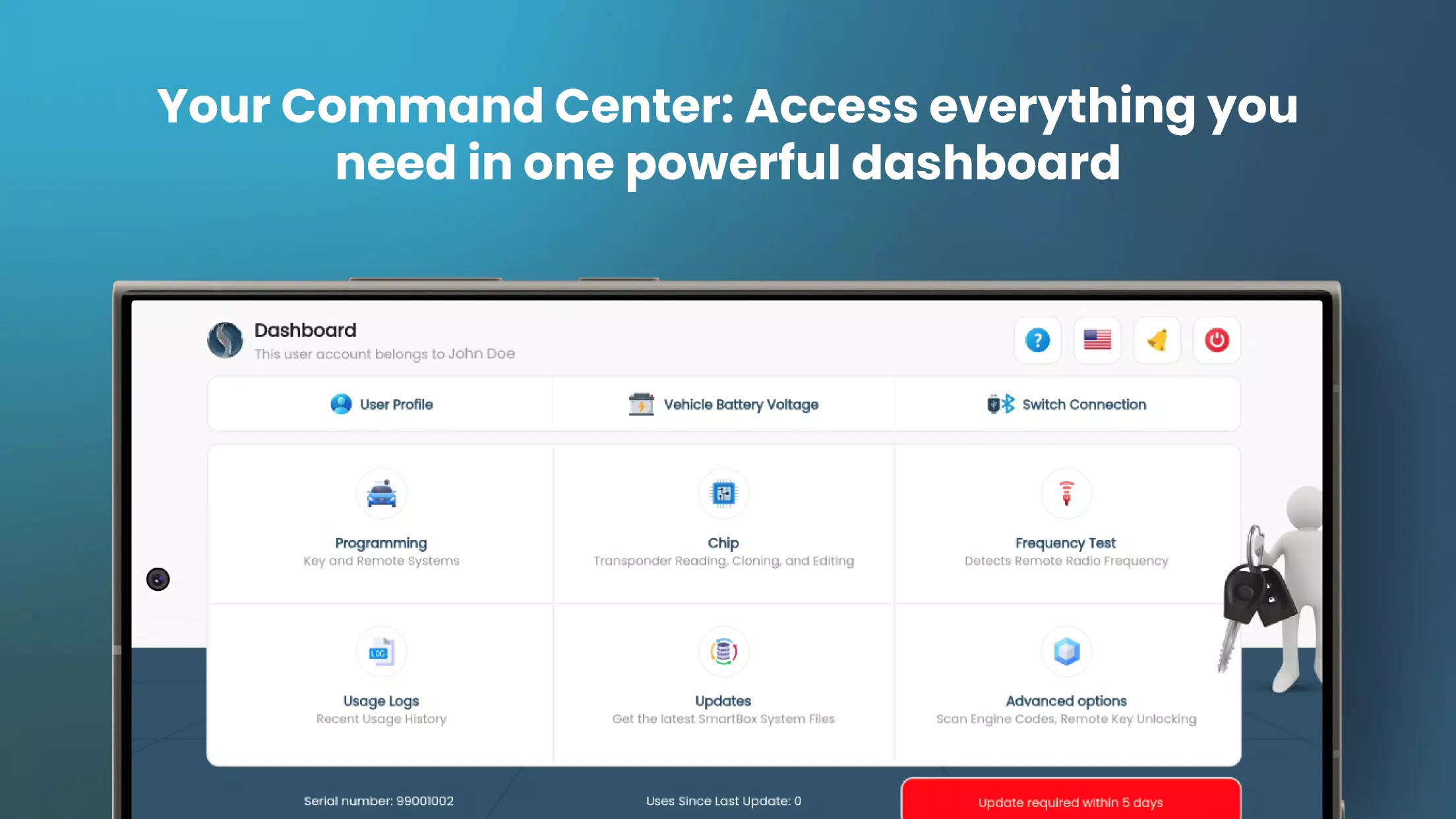Switch to User Profile tab
This screenshot has width=1456, height=819.
coord(381,404)
